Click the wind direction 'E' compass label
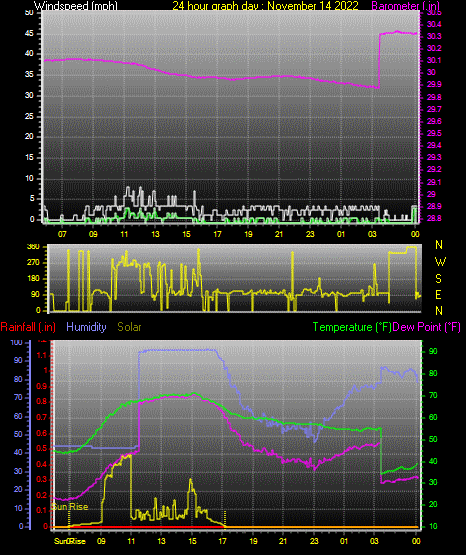Screen dimensions: 466x555 tap(438, 294)
